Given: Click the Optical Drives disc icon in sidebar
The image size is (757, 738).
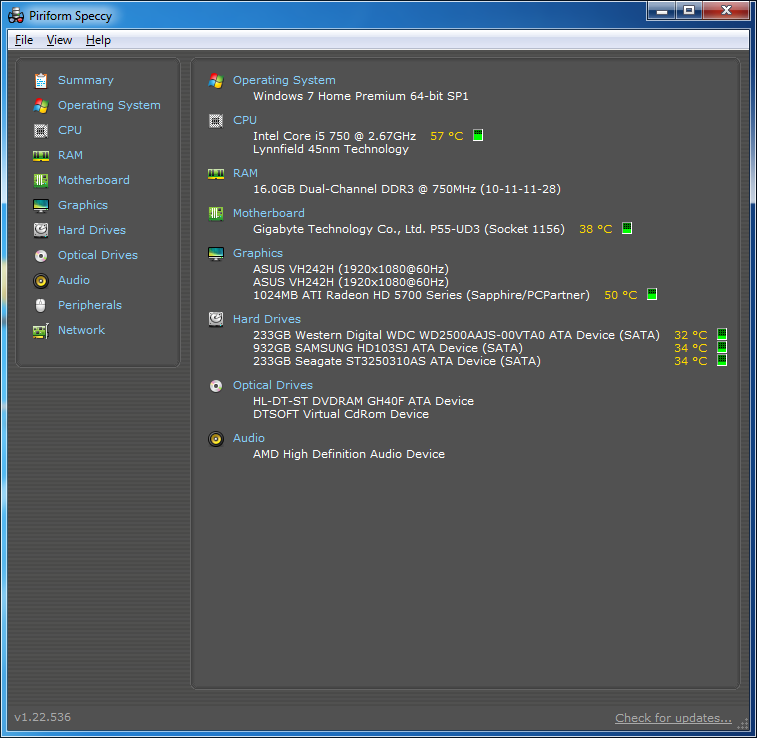Looking at the screenshot, I should (x=41, y=255).
